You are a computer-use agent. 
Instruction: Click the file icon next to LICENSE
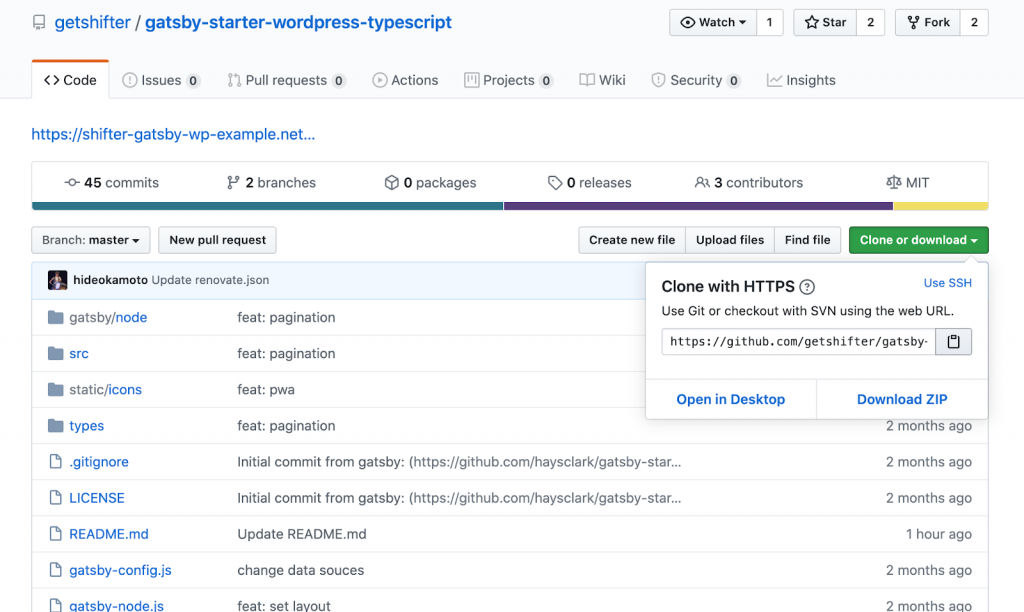tap(56, 498)
